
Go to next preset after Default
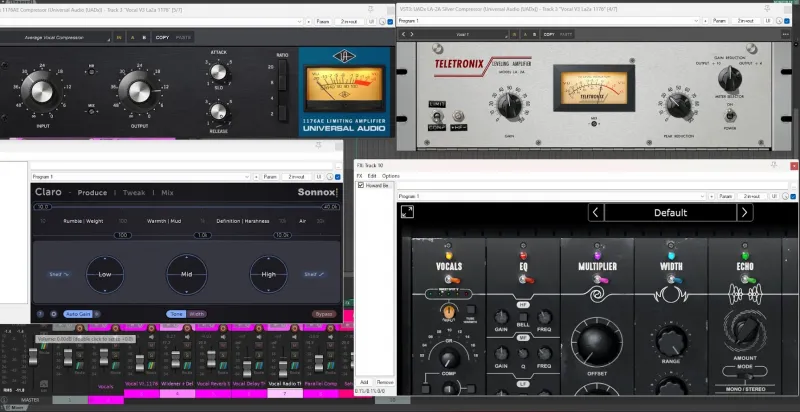pos(744,213)
